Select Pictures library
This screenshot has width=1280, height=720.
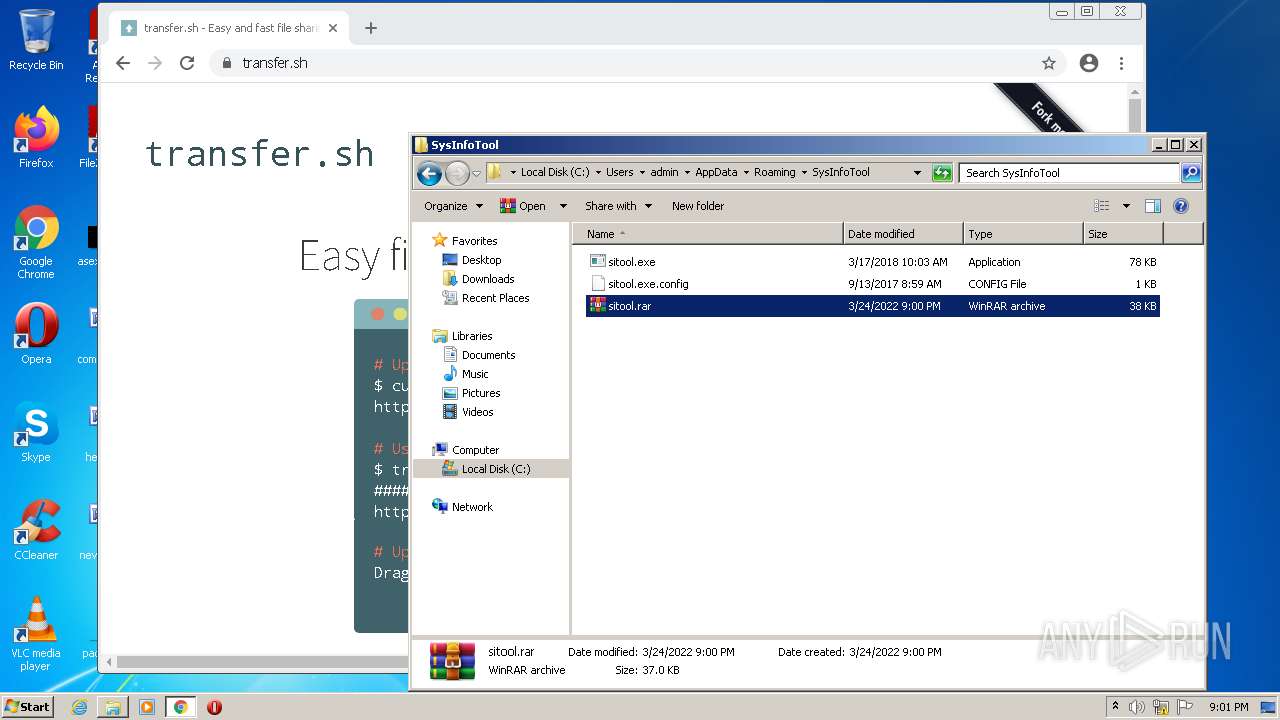481,393
